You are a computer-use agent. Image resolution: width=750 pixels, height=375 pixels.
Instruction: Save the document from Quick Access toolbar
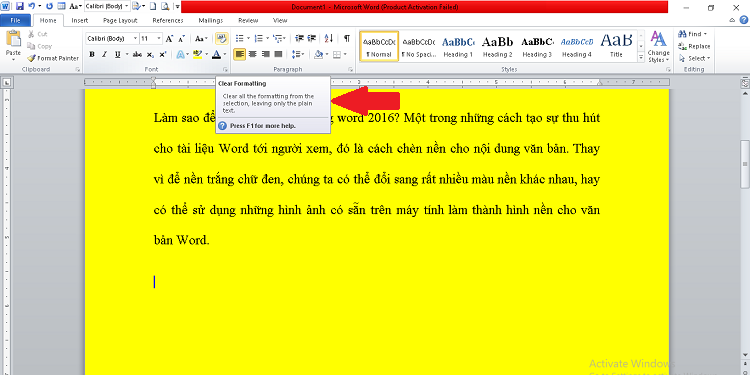[x=20, y=7]
